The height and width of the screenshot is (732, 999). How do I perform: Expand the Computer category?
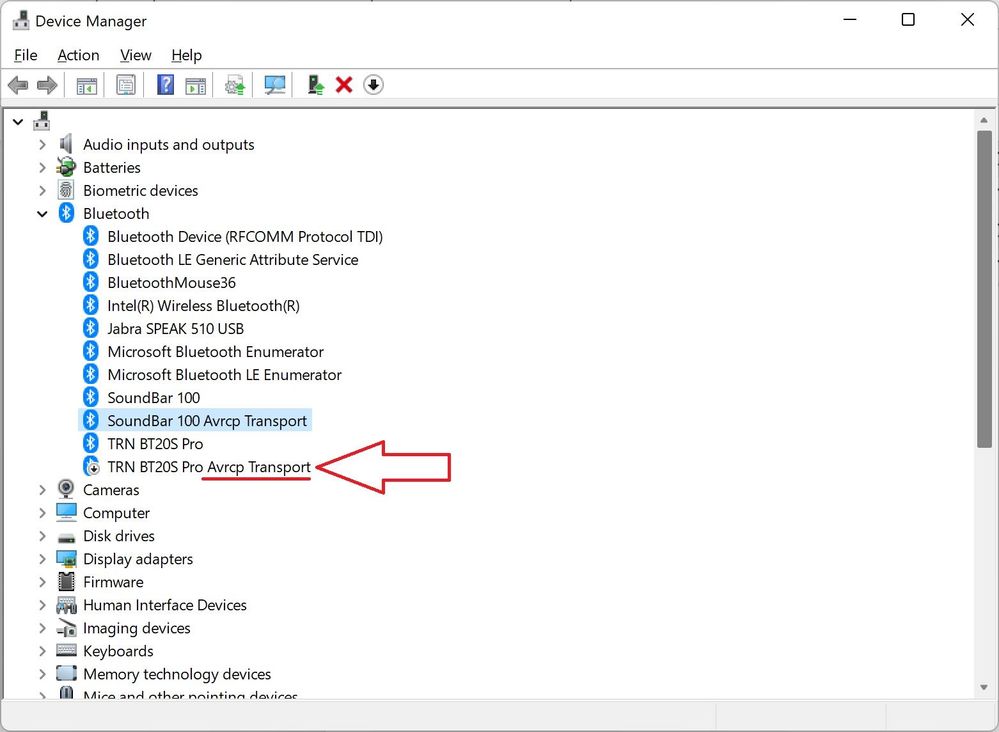click(42, 513)
